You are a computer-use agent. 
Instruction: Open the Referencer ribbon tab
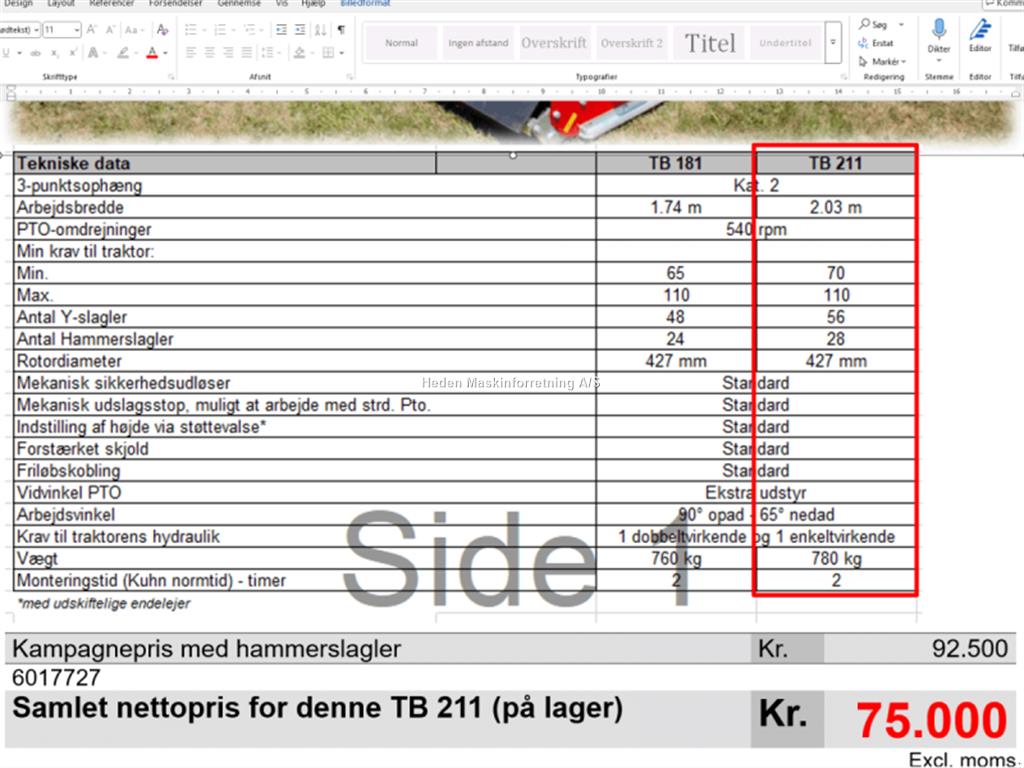point(111,4)
